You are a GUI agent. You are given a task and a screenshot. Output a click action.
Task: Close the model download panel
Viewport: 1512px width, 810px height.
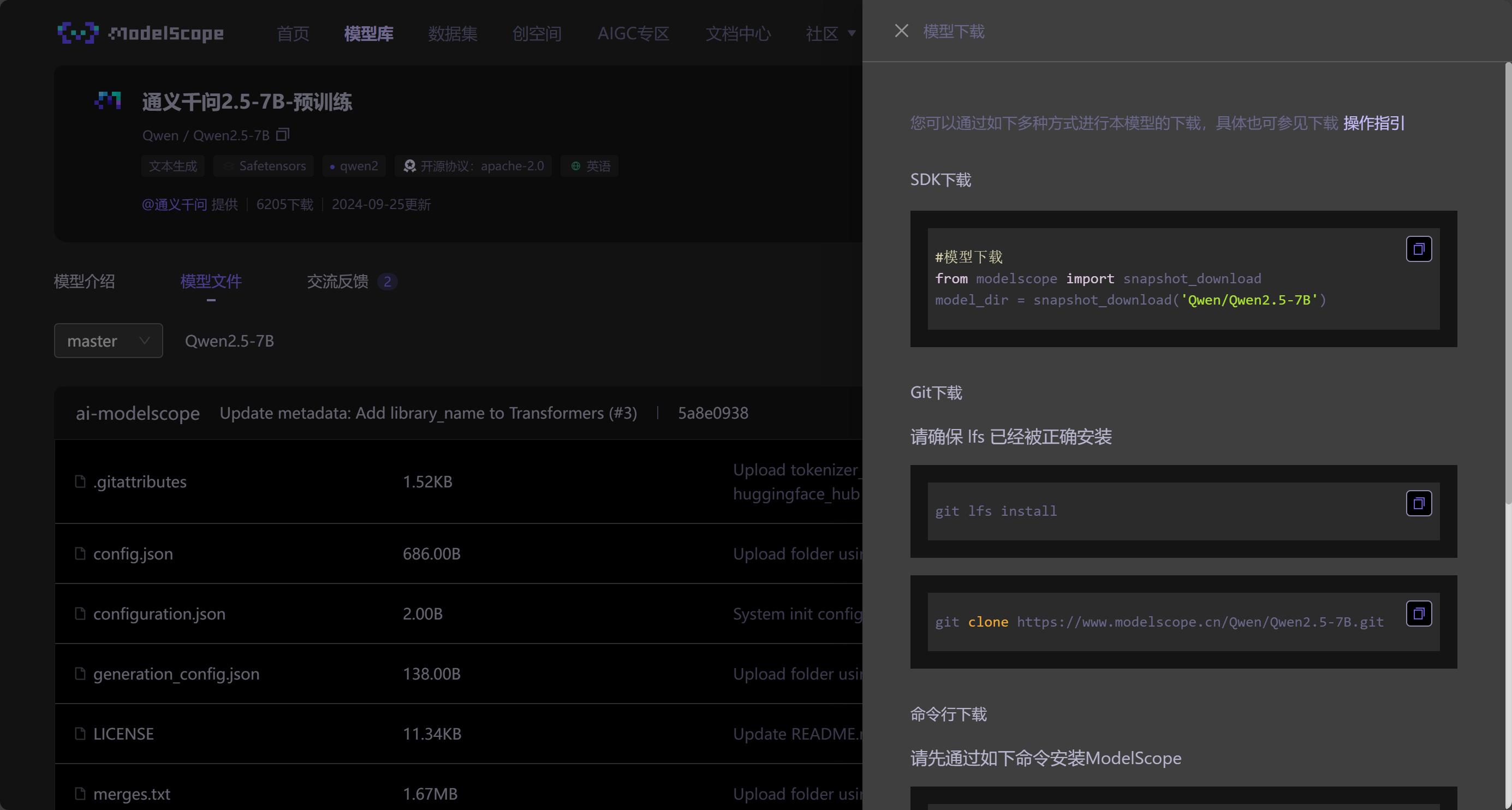[x=901, y=31]
